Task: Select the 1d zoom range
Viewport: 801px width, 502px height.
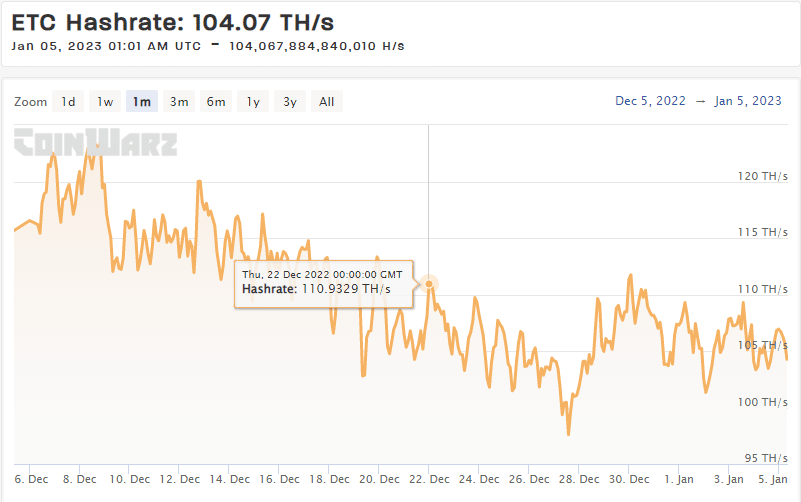Action: [68, 101]
